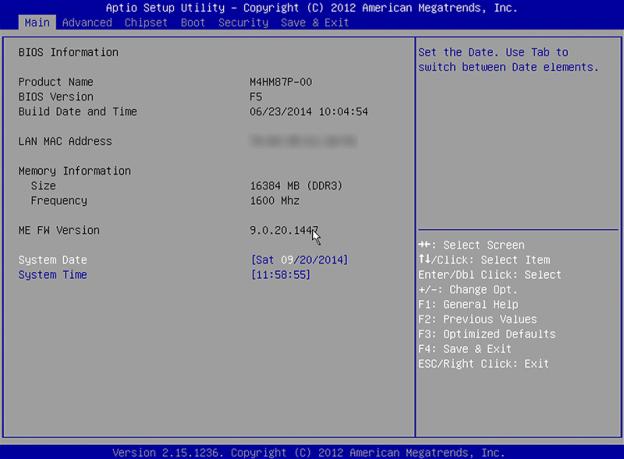Click the BIOS Version label
The width and height of the screenshot is (624, 459).
56,97
